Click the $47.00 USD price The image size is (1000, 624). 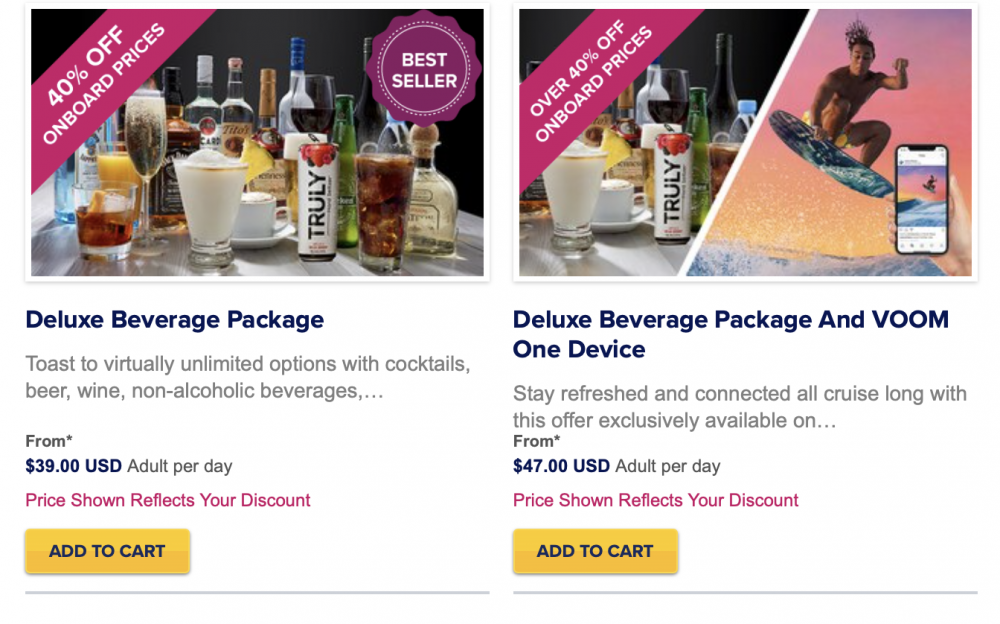click(561, 465)
